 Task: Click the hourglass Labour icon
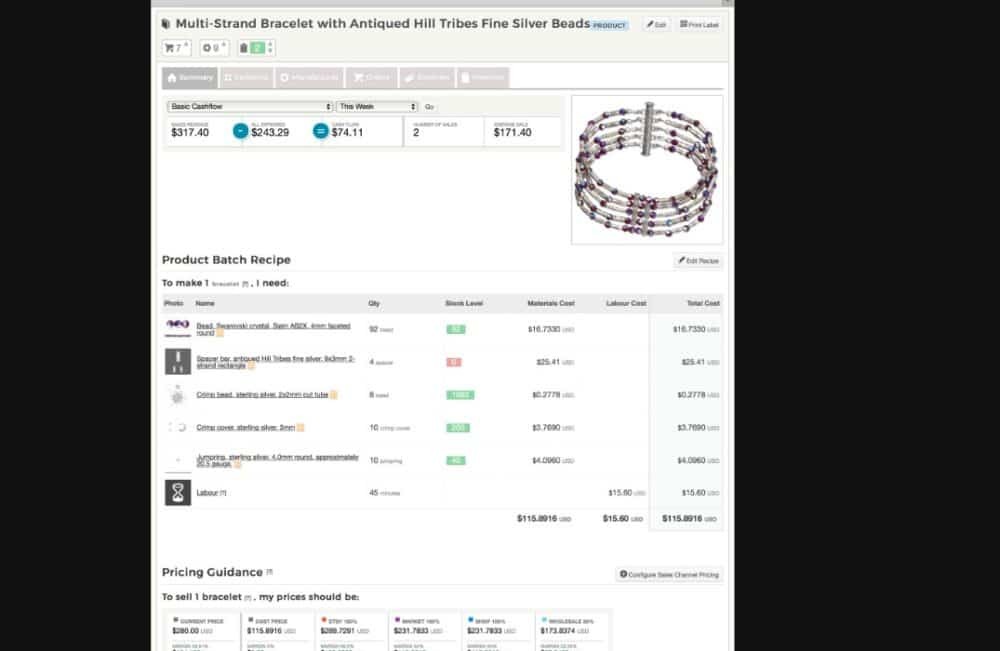click(x=177, y=492)
